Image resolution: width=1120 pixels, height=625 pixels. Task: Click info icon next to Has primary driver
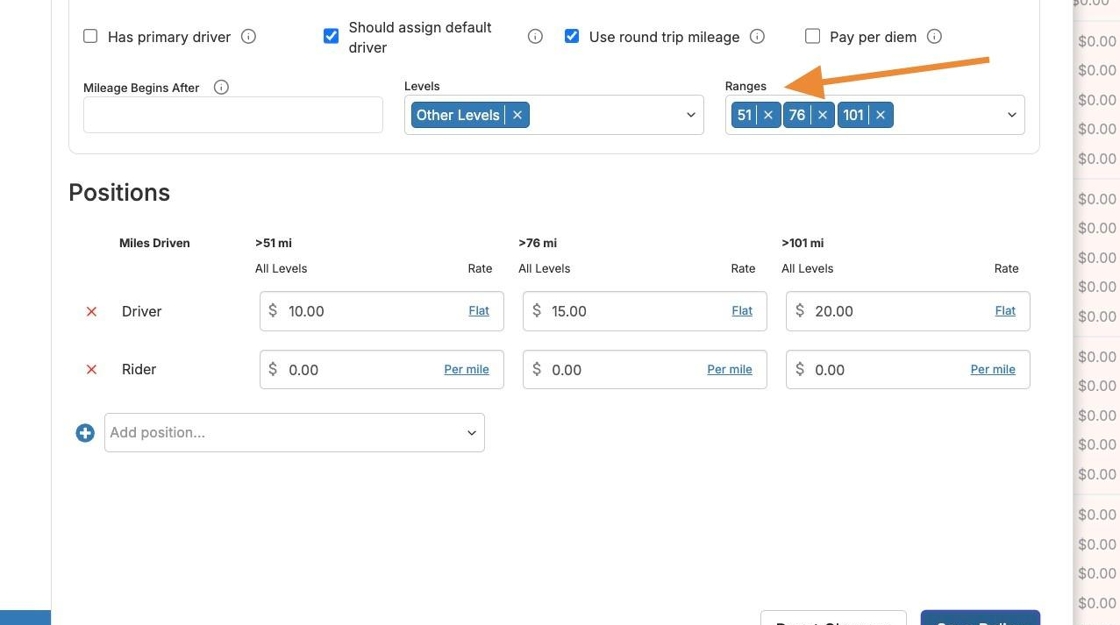click(249, 37)
